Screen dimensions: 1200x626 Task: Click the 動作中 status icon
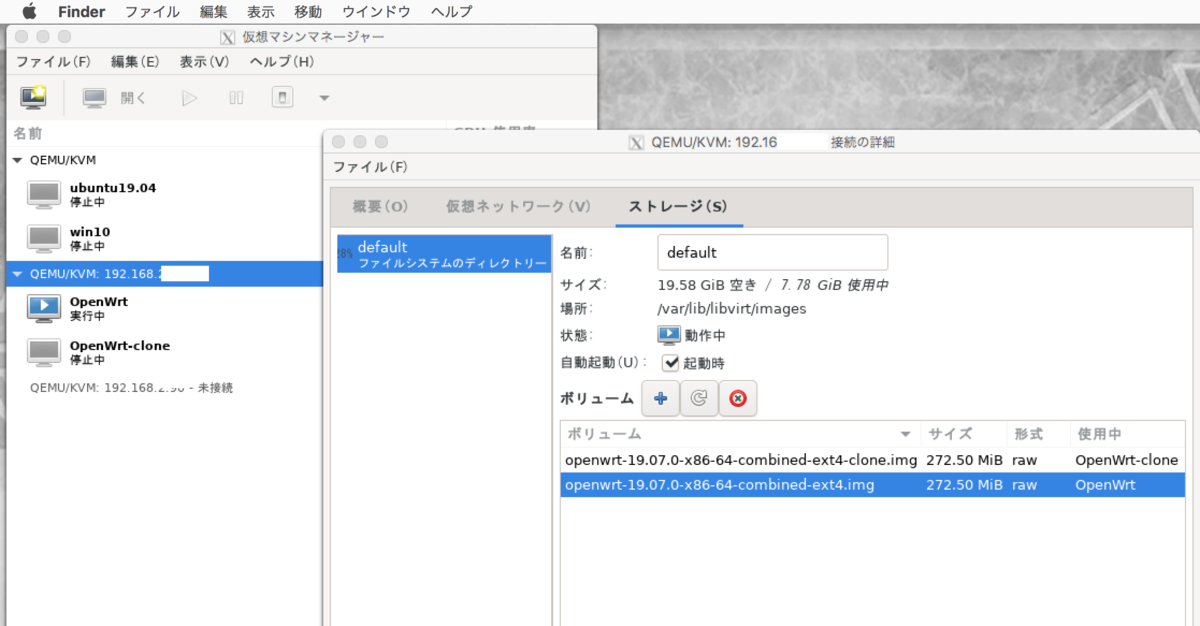pyautogui.click(x=669, y=335)
